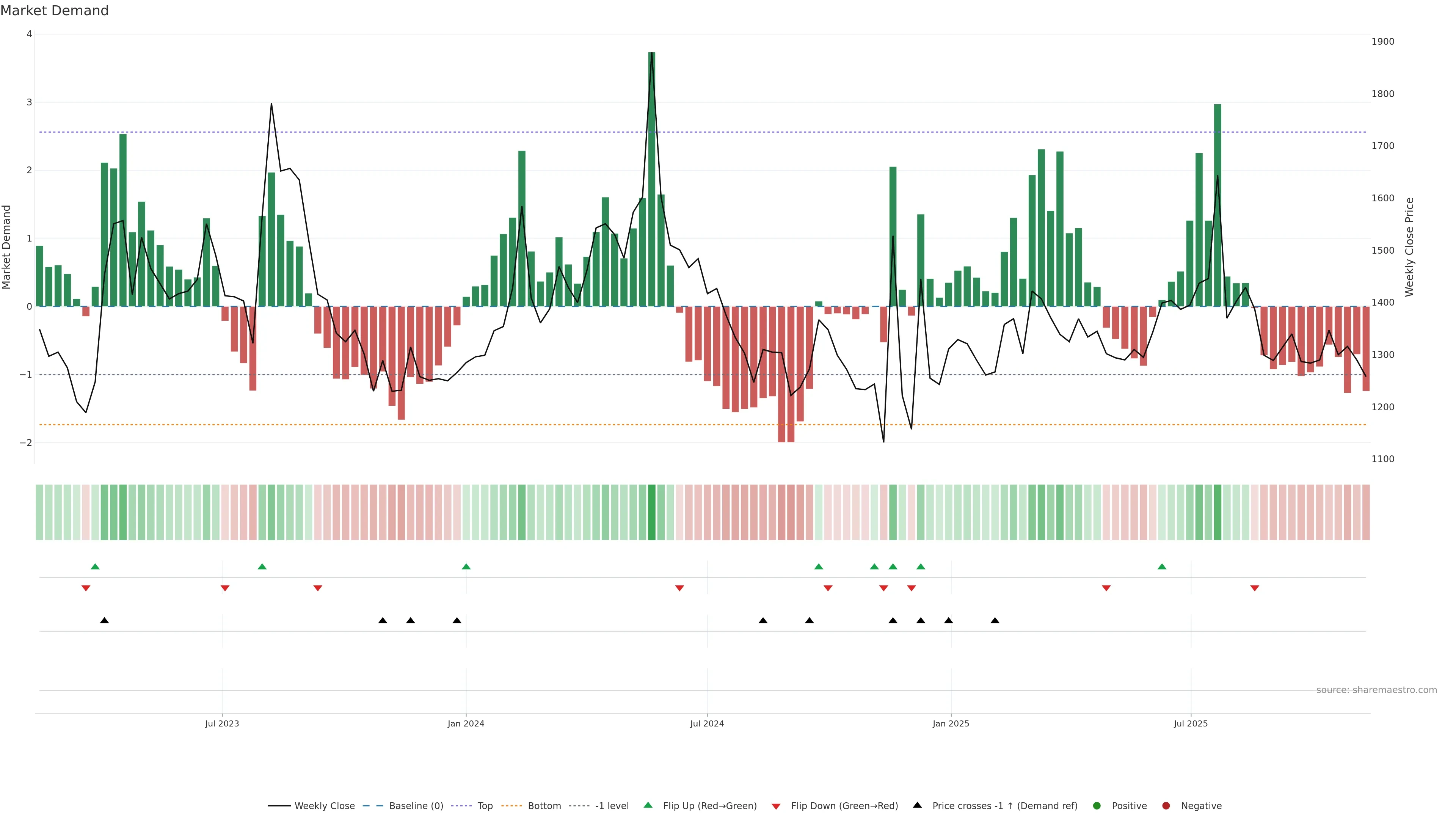Click the first black price-cross marker

pos(105,621)
